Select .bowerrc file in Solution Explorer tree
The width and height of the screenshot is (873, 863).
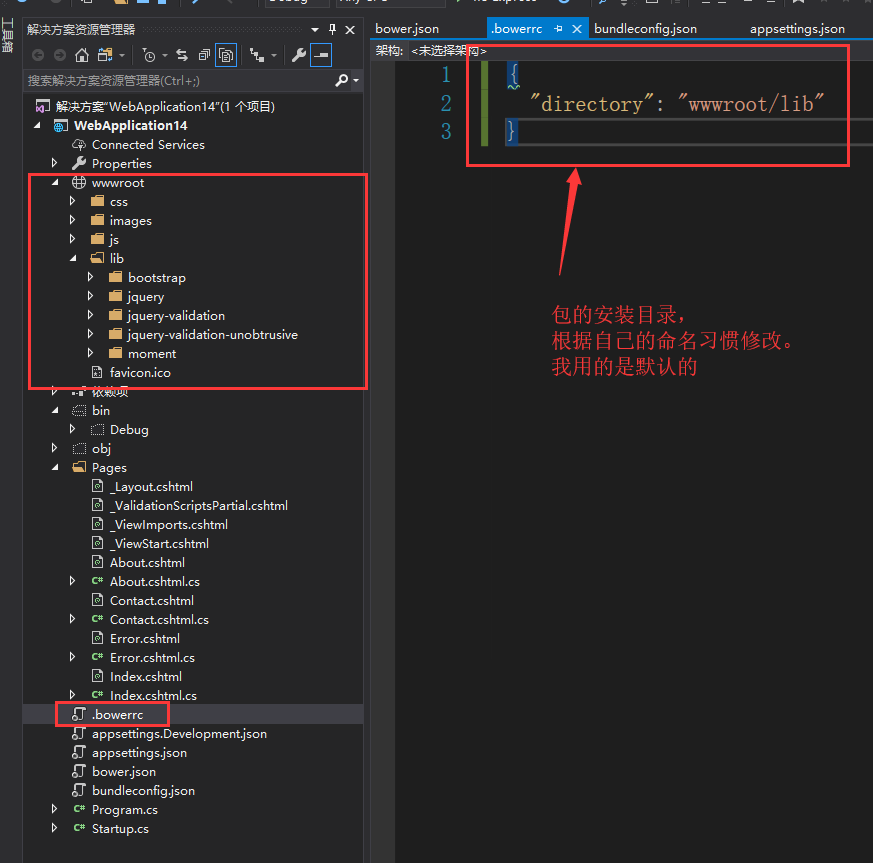[117, 715]
